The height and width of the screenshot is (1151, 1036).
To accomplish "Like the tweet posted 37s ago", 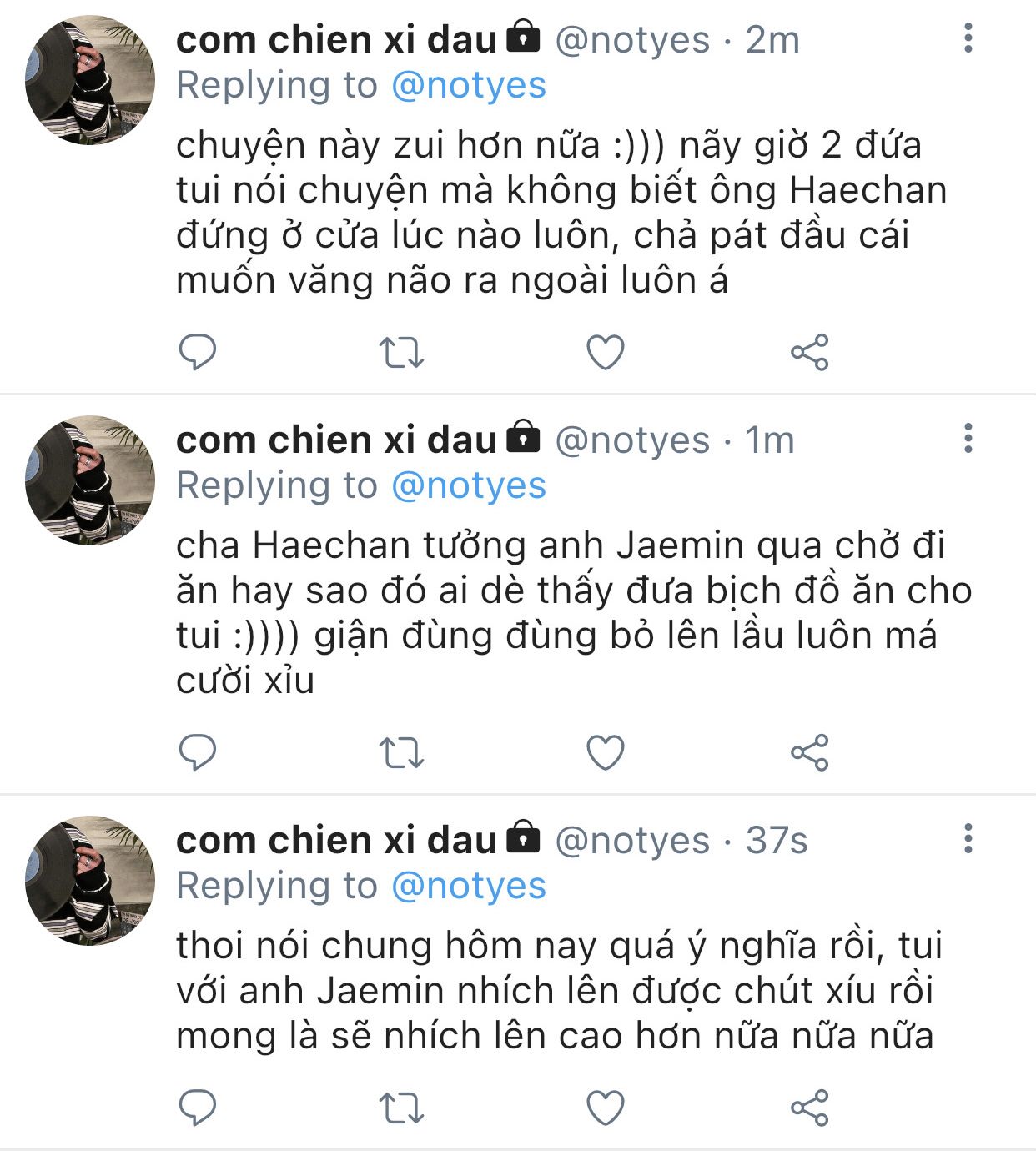I will [x=606, y=1108].
